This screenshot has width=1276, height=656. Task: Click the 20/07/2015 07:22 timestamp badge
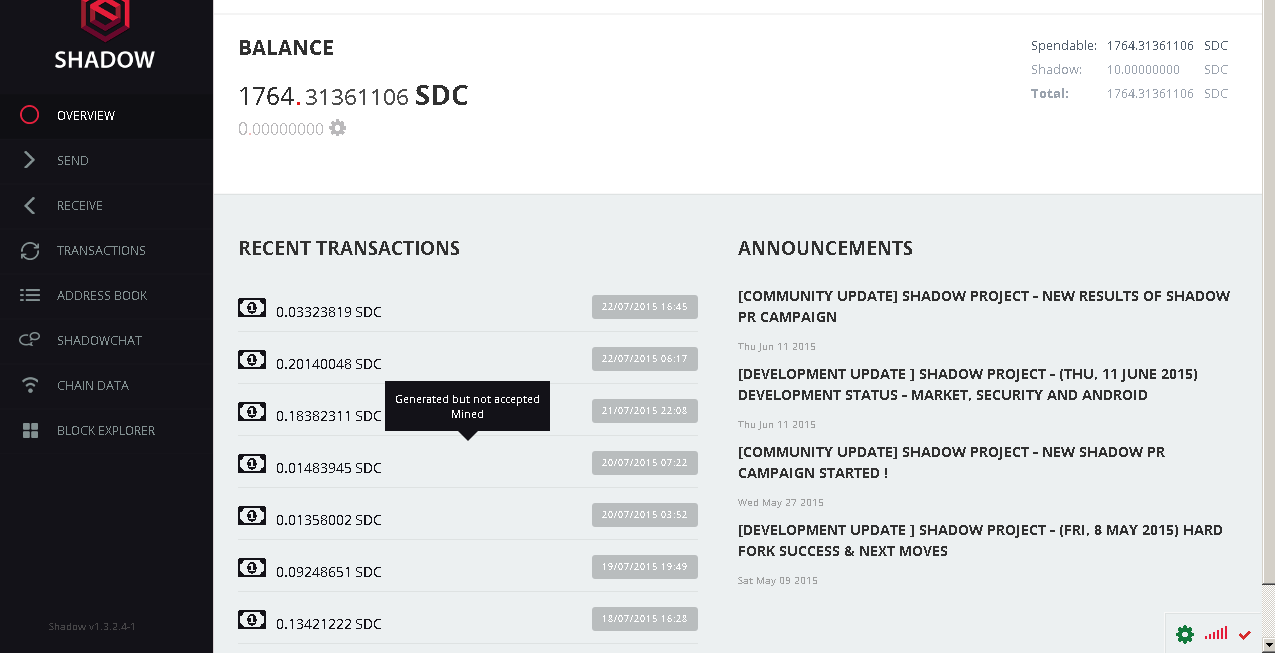click(645, 463)
